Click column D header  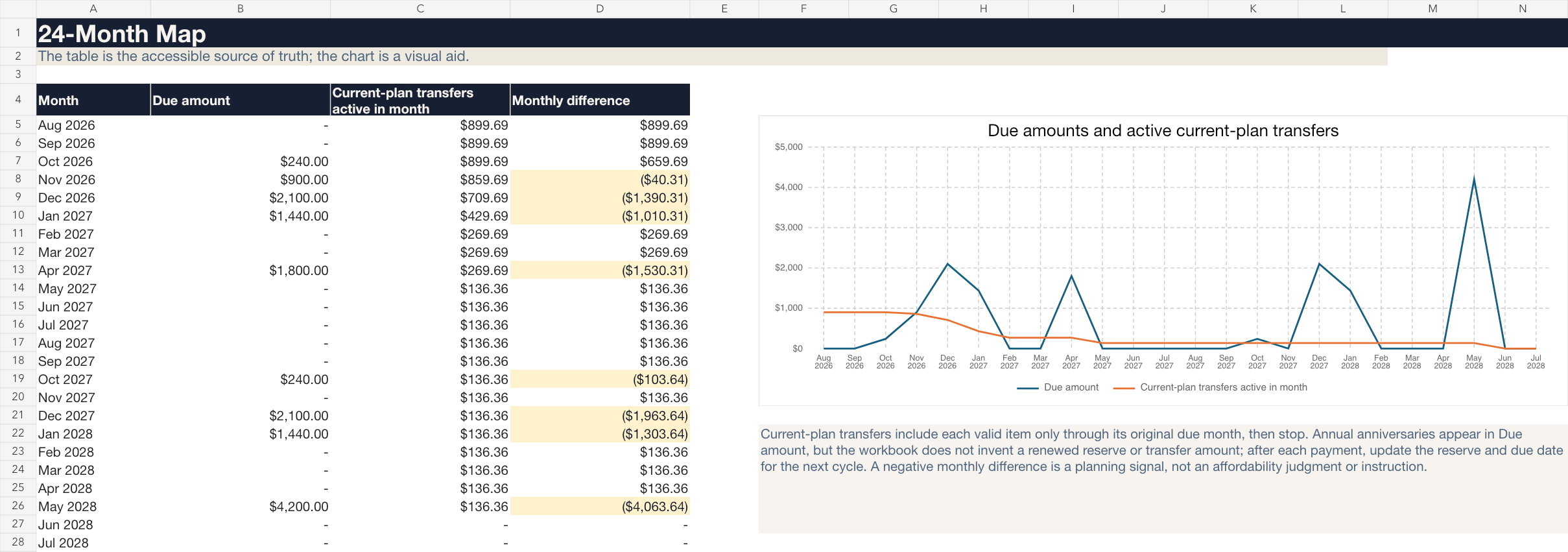pyautogui.click(x=600, y=8)
